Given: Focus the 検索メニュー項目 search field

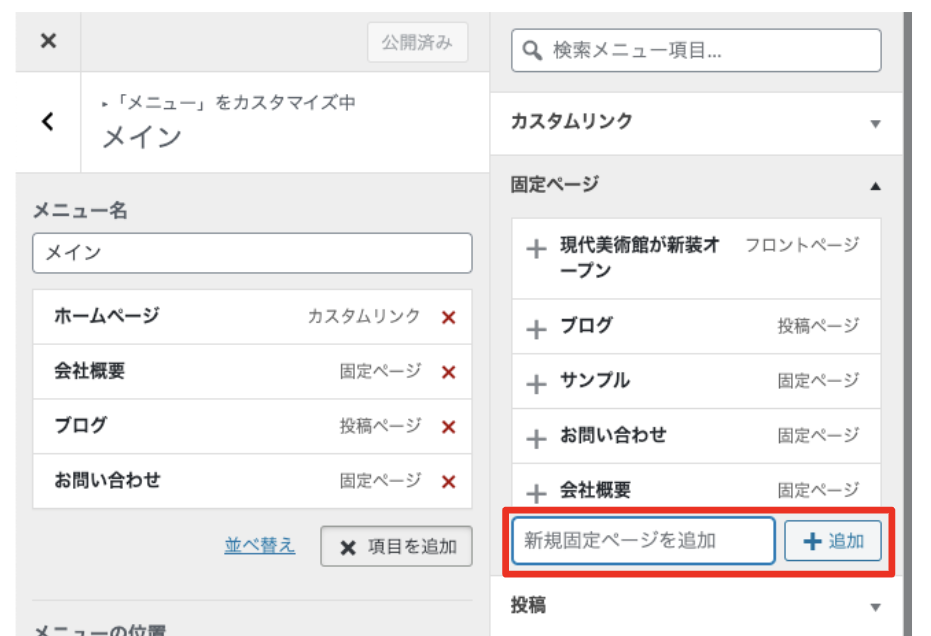Looking at the screenshot, I should 696,50.
